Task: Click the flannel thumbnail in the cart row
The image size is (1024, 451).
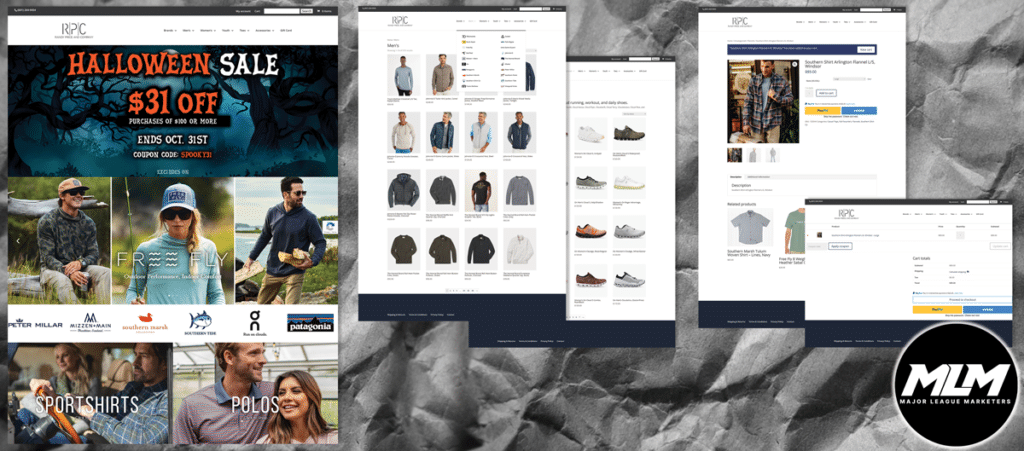Action: (821, 235)
